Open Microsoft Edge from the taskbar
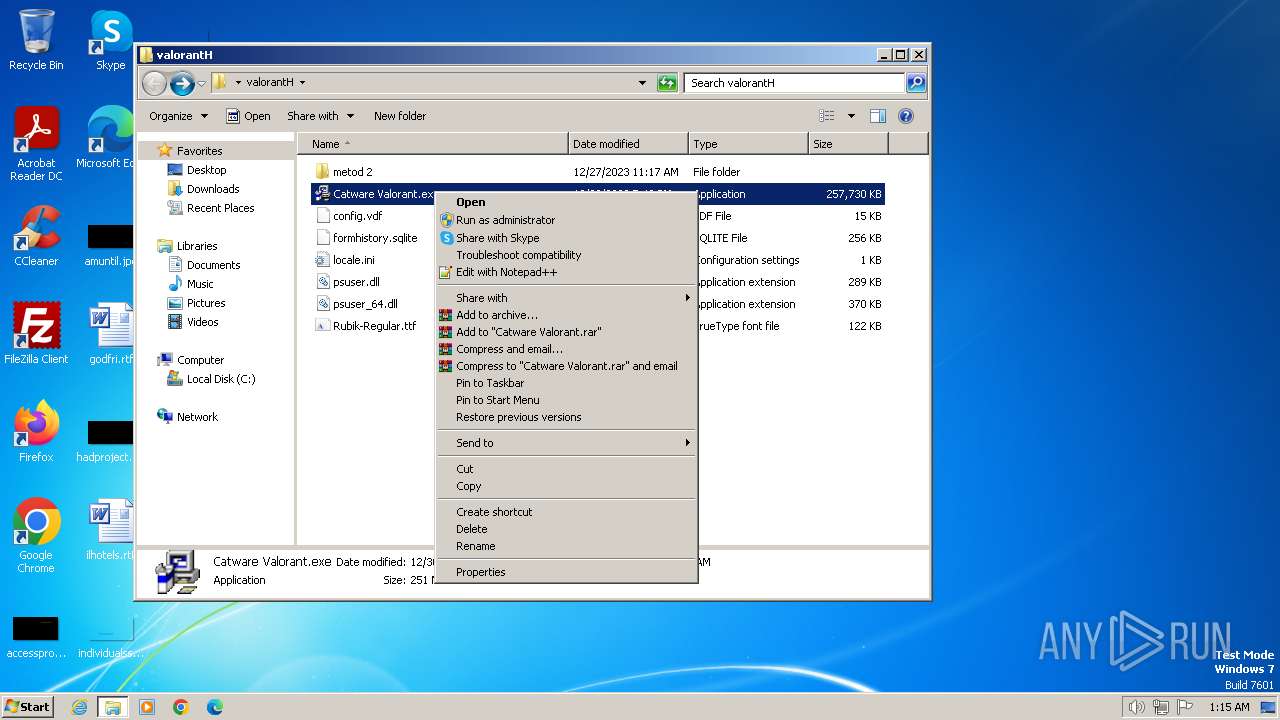Image resolution: width=1280 pixels, height=720 pixels. [215, 707]
